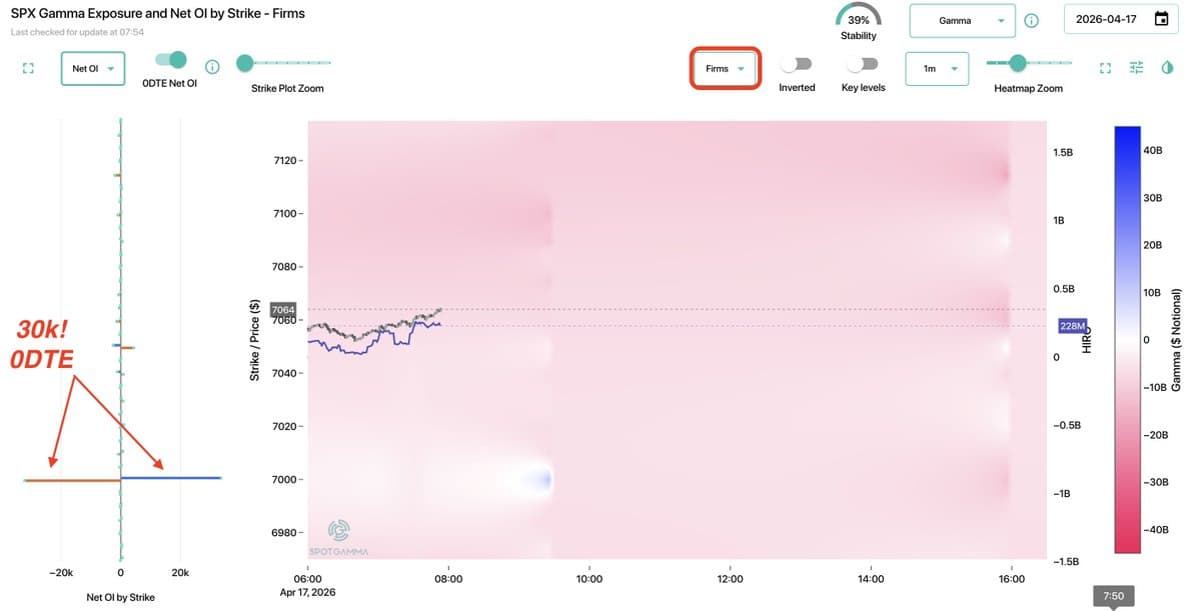Toggle dark mode with the contrast icon
The width and height of the screenshot is (1200, 611).
(1166, 67)
